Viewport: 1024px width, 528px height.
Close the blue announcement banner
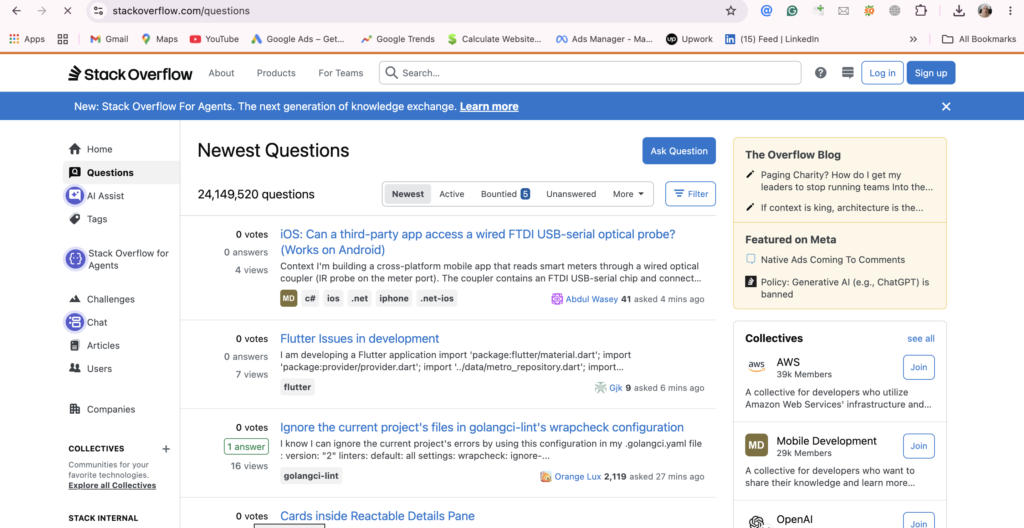tap(946, 107)
